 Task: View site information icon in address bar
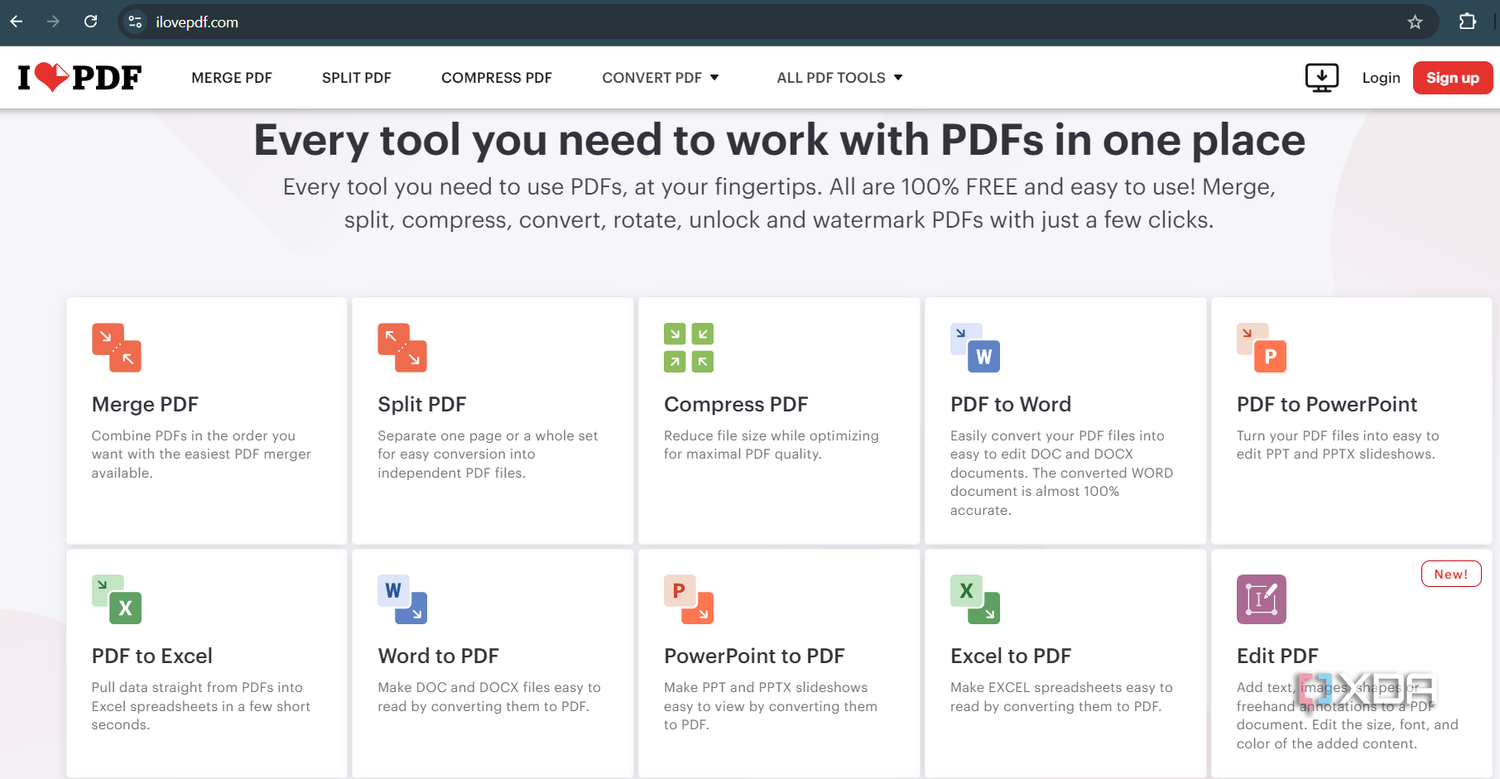[x=136, y=22]
